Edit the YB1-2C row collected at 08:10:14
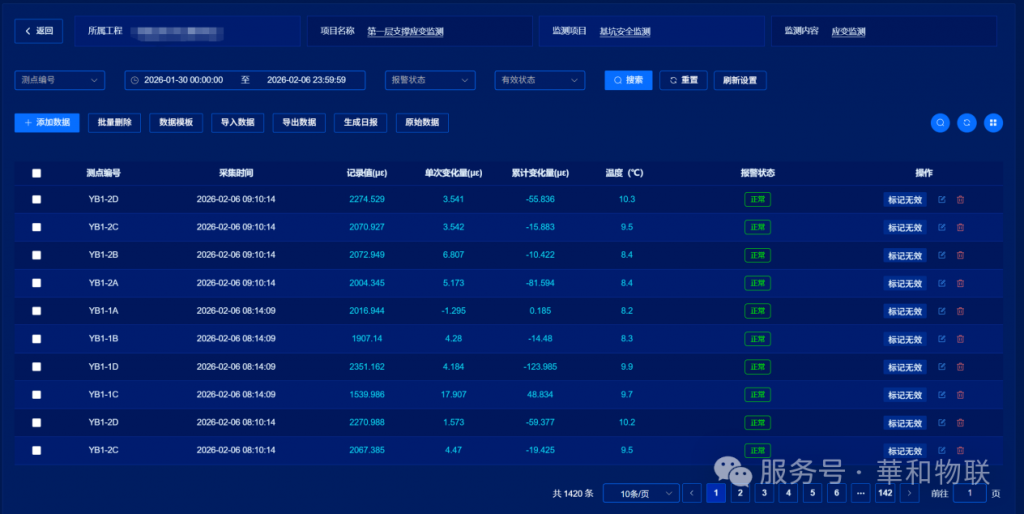 tap(942, 450)
